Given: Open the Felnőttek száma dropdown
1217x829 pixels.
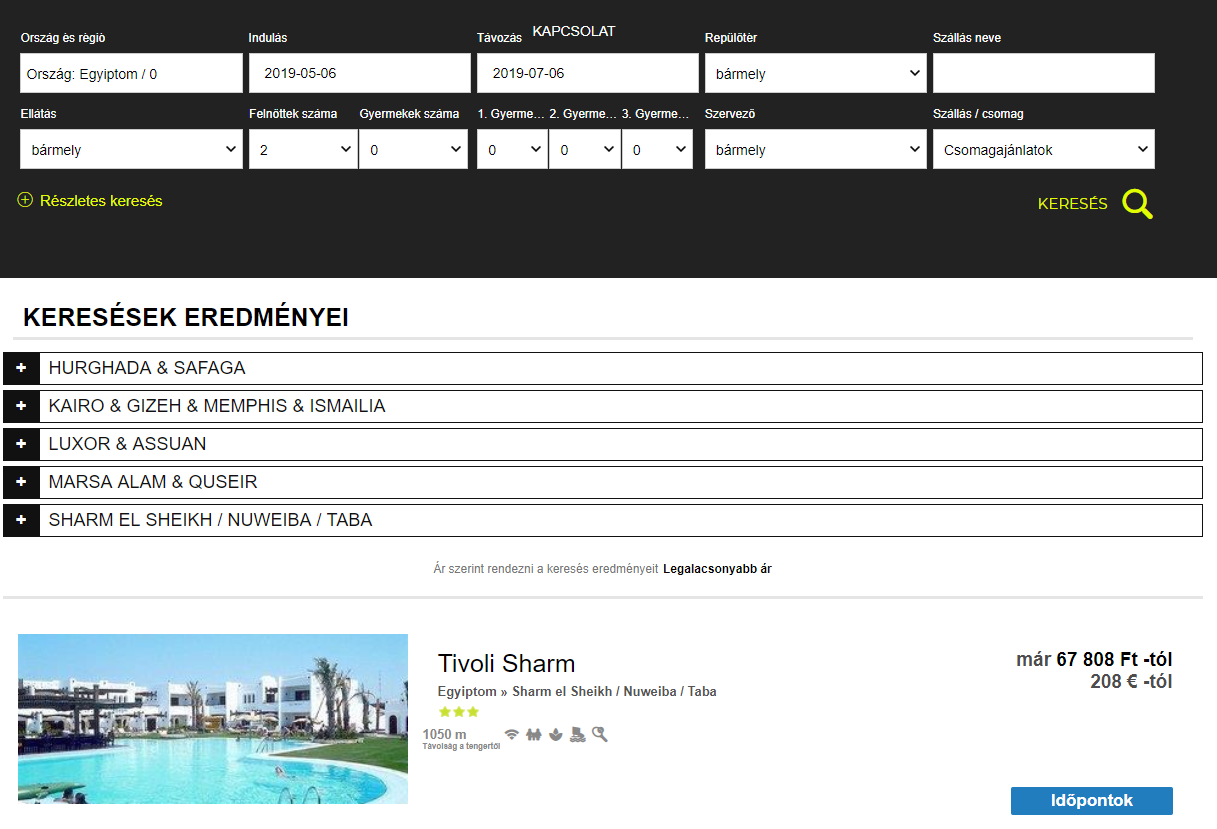Looking at the screenshot, I should [x=303, y=149].
